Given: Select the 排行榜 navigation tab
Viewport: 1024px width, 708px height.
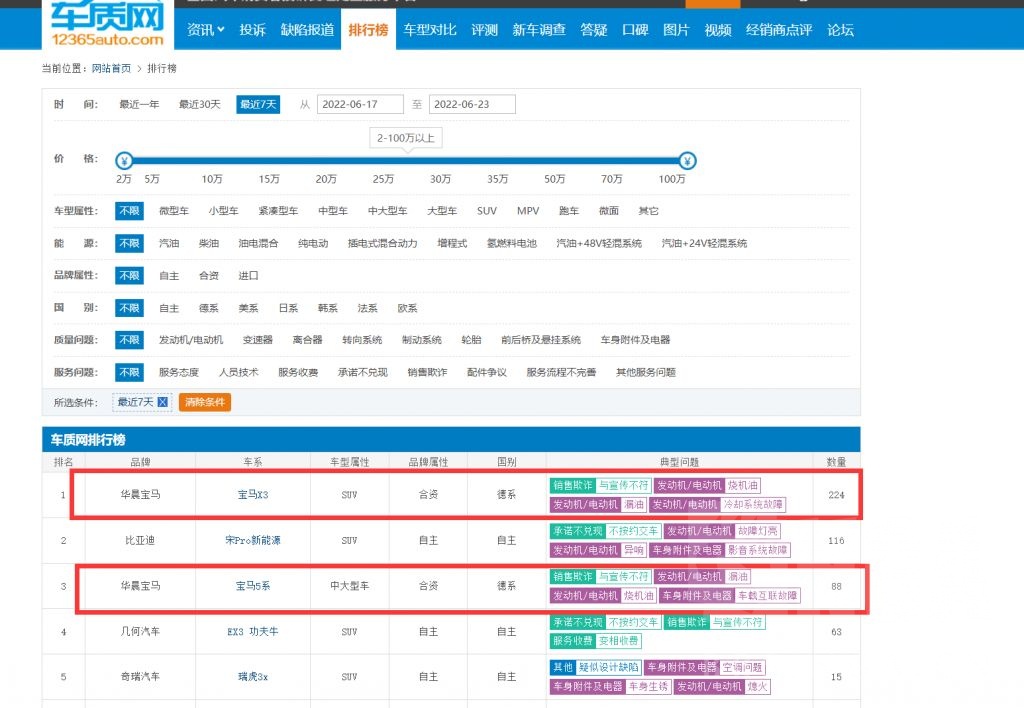Looking at the screenshot, I should click(x=368, y=30).
